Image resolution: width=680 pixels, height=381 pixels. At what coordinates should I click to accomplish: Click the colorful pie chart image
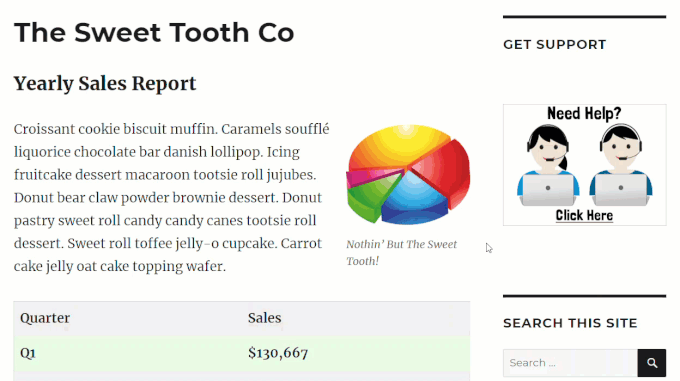pyautogui.click(x=408, y=174)
